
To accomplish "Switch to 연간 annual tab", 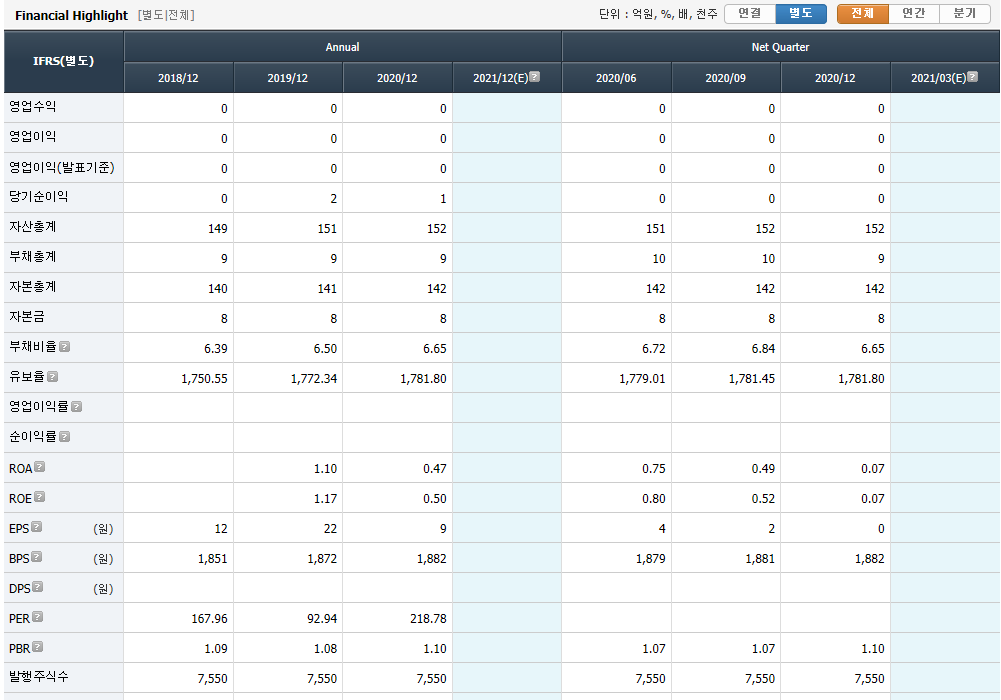I will tap(914, 13).
